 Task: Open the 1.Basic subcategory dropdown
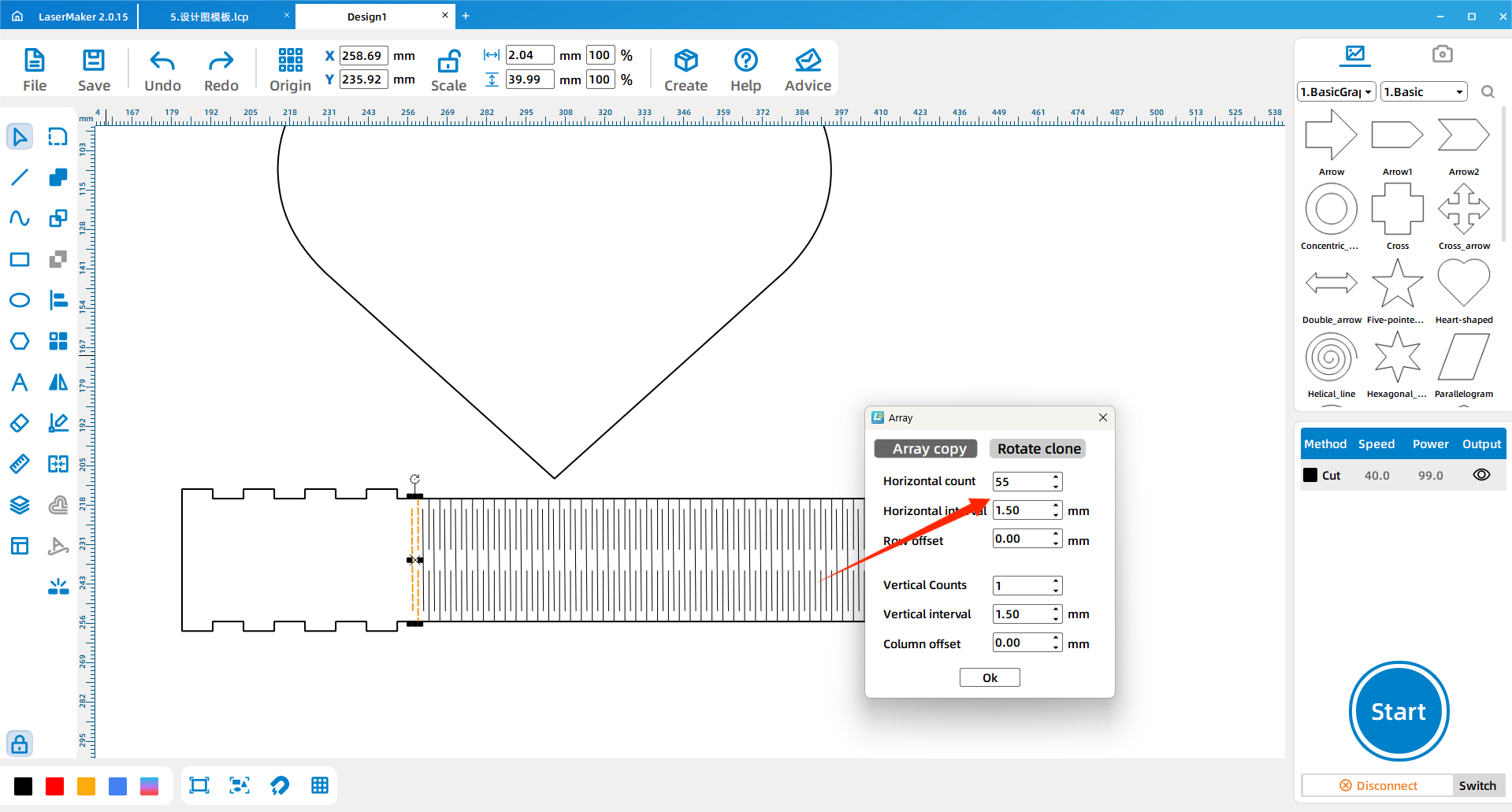pos(1424,92)
